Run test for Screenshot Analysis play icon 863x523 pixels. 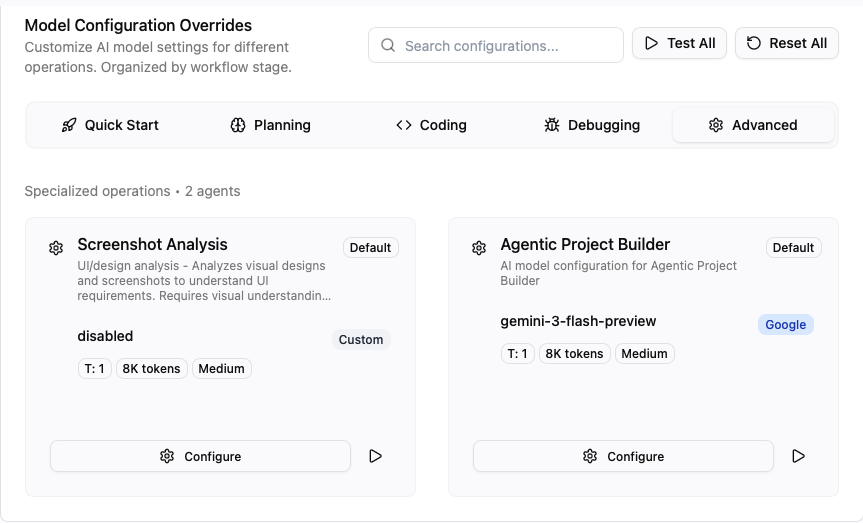(x=376, y=456)
